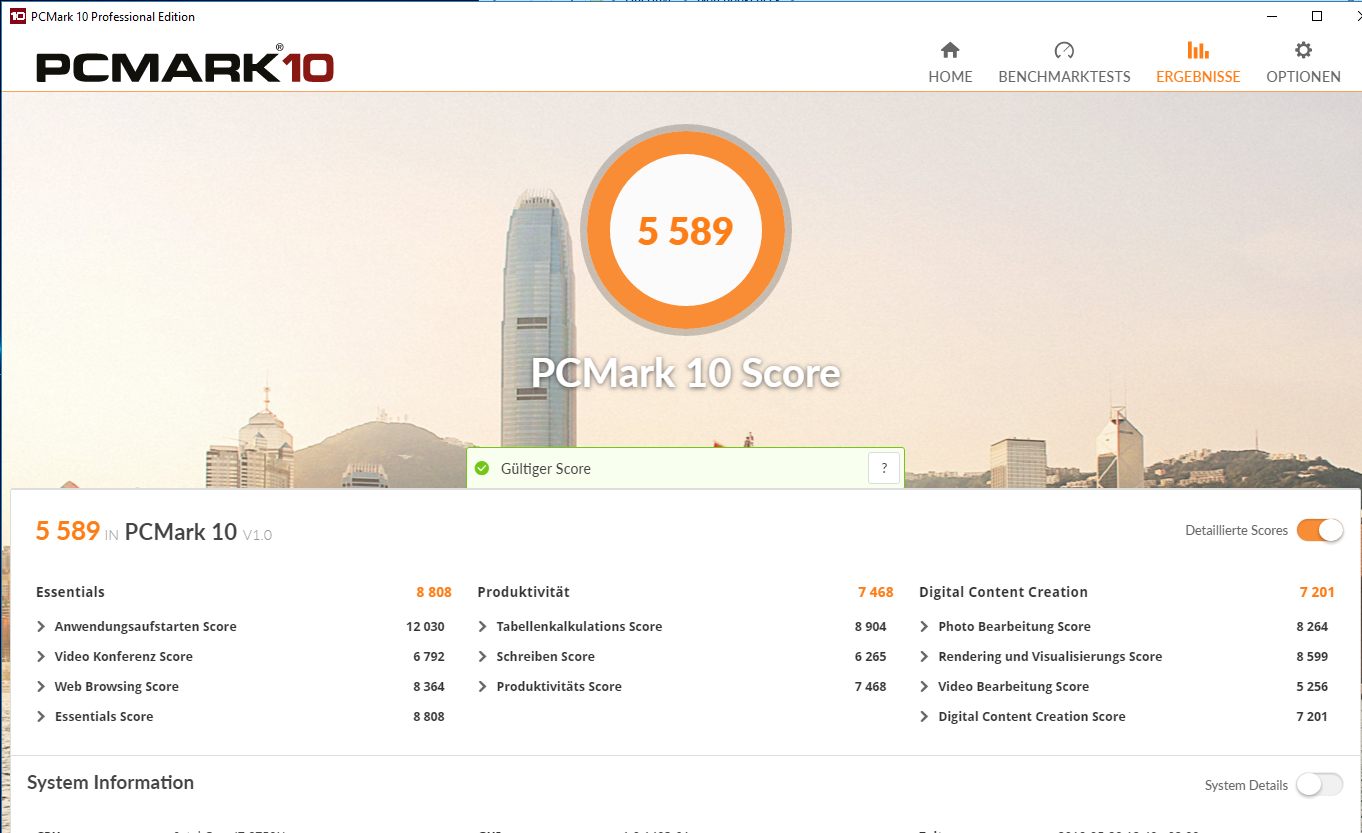
Task: Expand Rendering und Visualisierungs Score
Action: 924,657
